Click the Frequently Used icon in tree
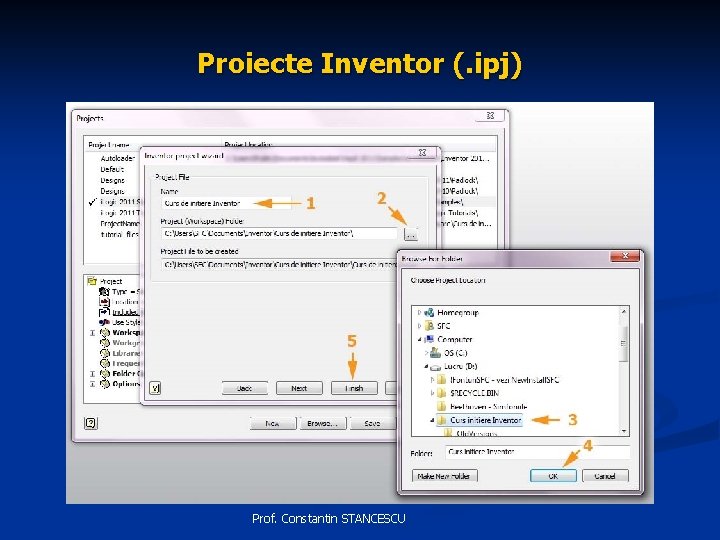The image size is (720, 540). click(105, 363)
